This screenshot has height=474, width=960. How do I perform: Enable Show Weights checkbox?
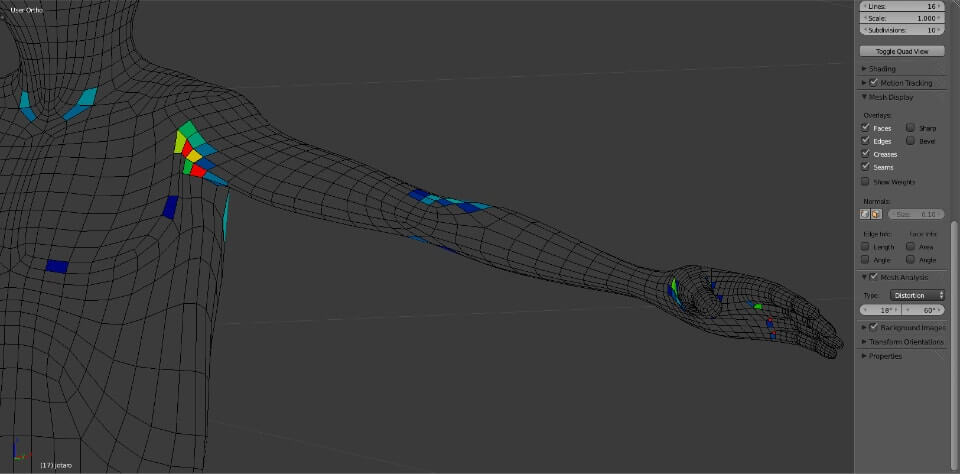(865, 181)
